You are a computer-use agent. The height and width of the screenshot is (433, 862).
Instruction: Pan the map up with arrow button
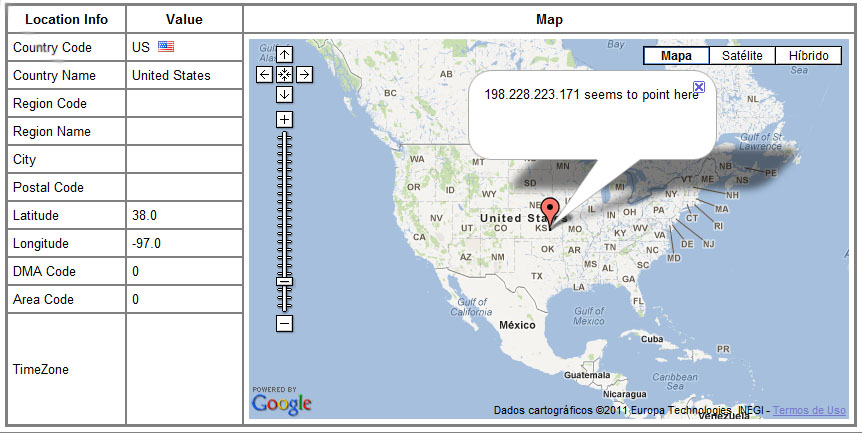point(285,55)
